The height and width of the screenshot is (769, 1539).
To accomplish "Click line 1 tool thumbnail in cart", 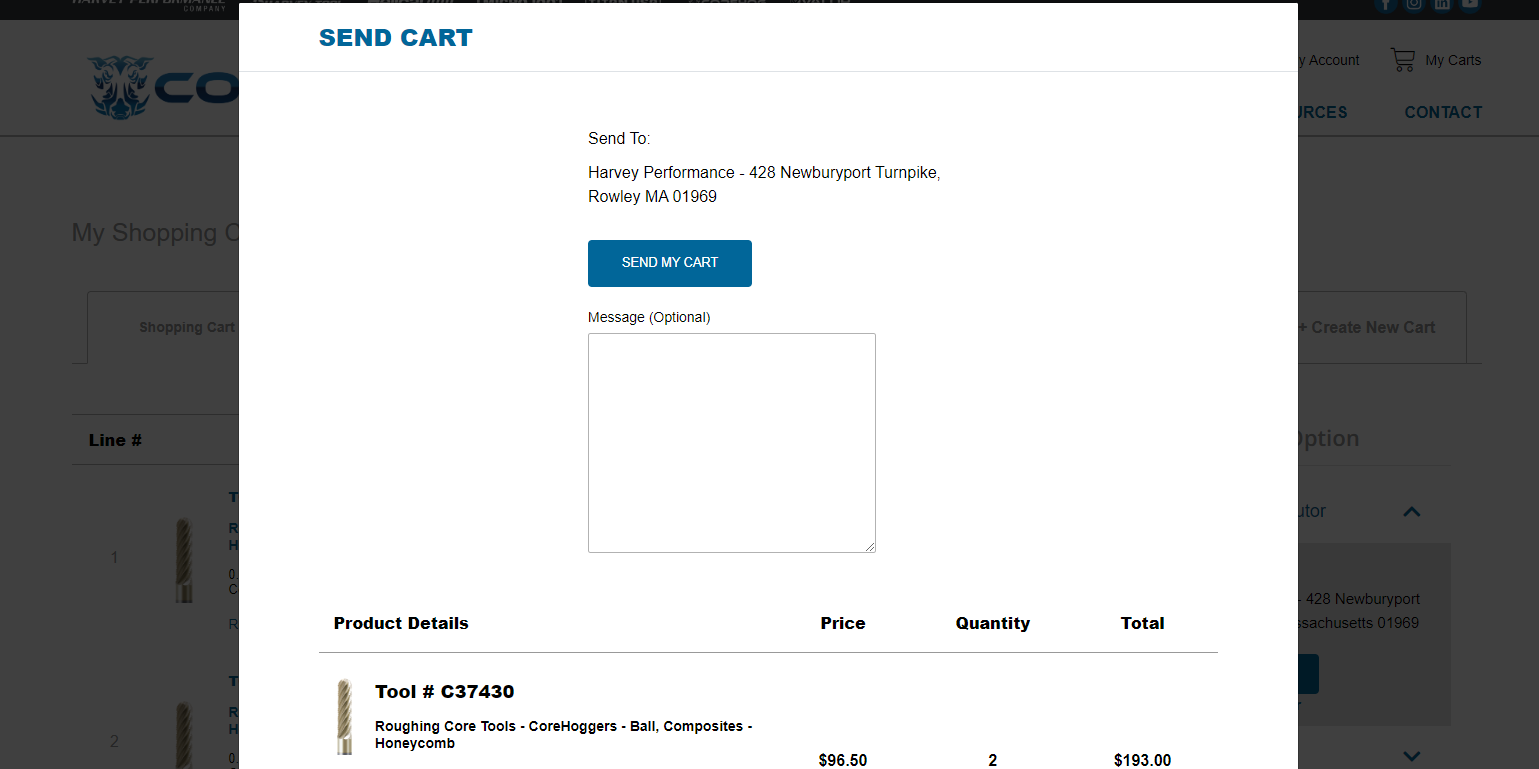I will (183, 559).
